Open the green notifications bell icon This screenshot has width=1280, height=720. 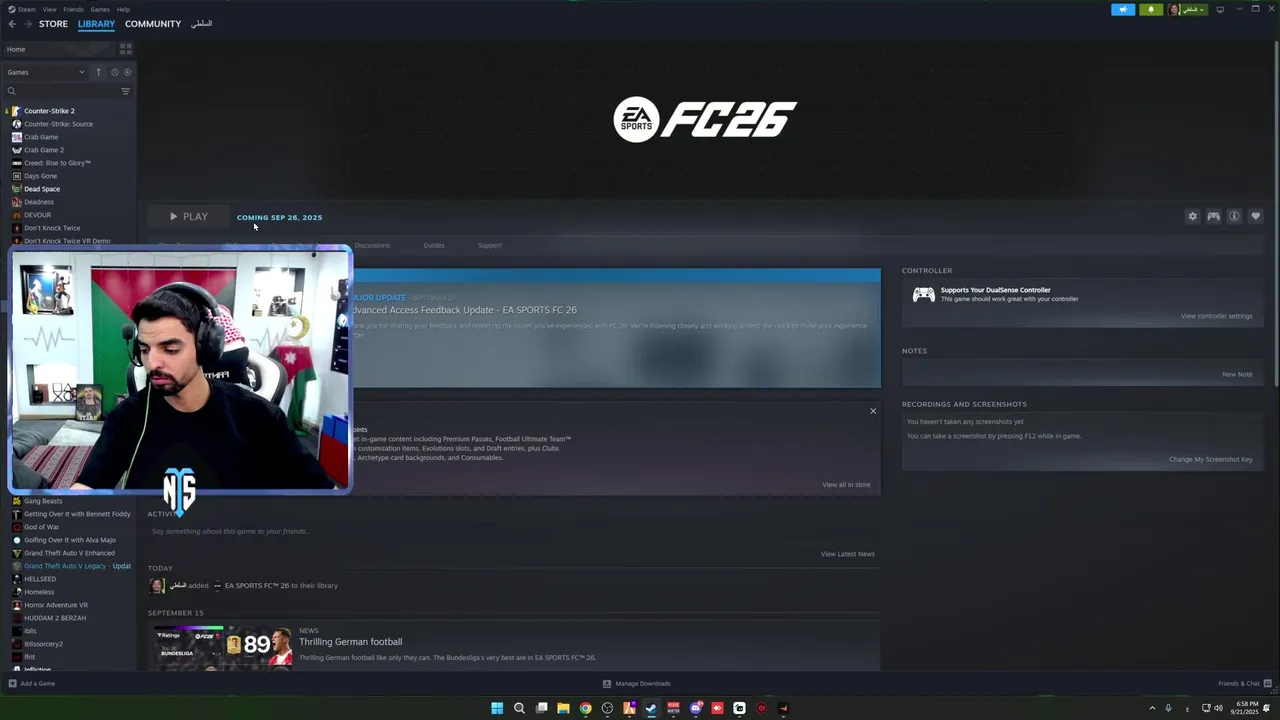(x=1150, y=9)
